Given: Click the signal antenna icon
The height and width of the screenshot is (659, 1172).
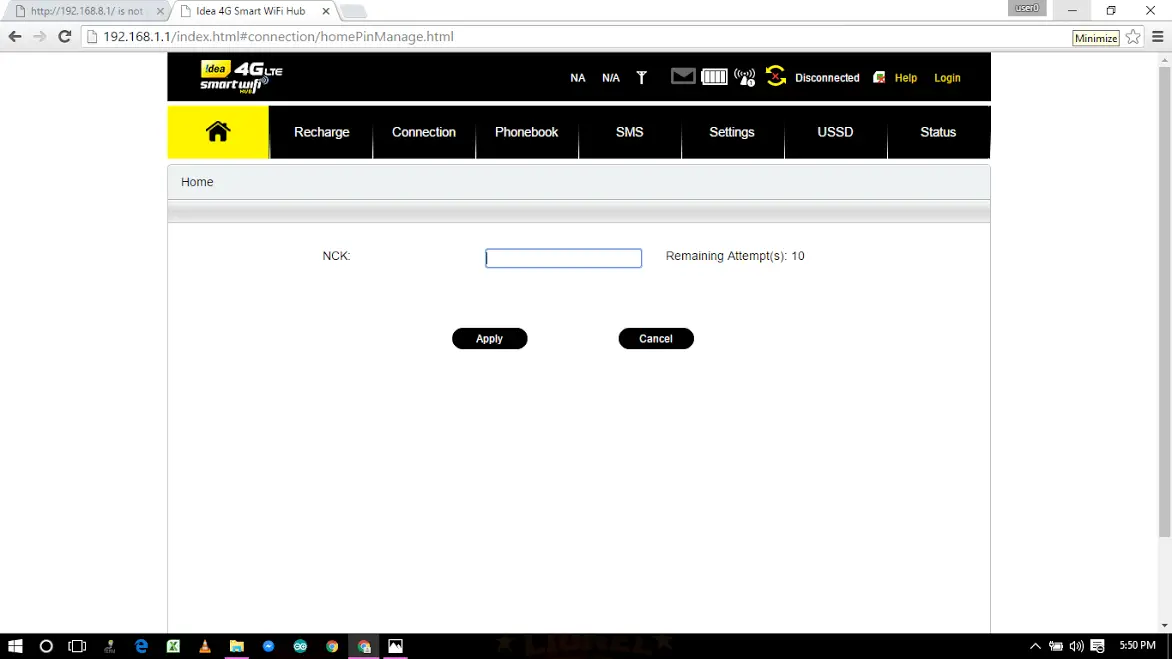Looking at the screenshot, I should [641, 77].
